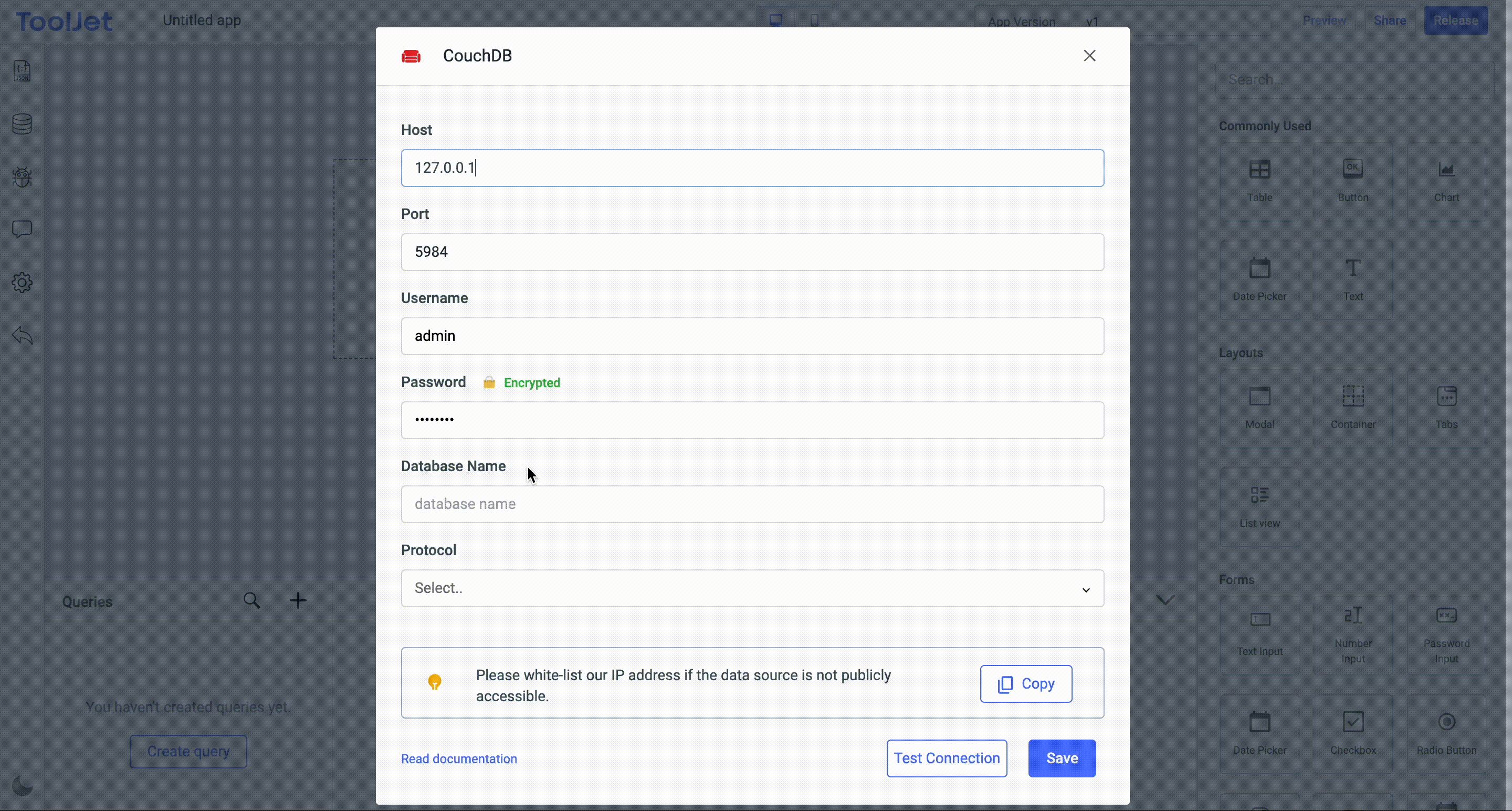
Task: Toggle dark mode with the moon icon
Action: [x=22, y=785]
